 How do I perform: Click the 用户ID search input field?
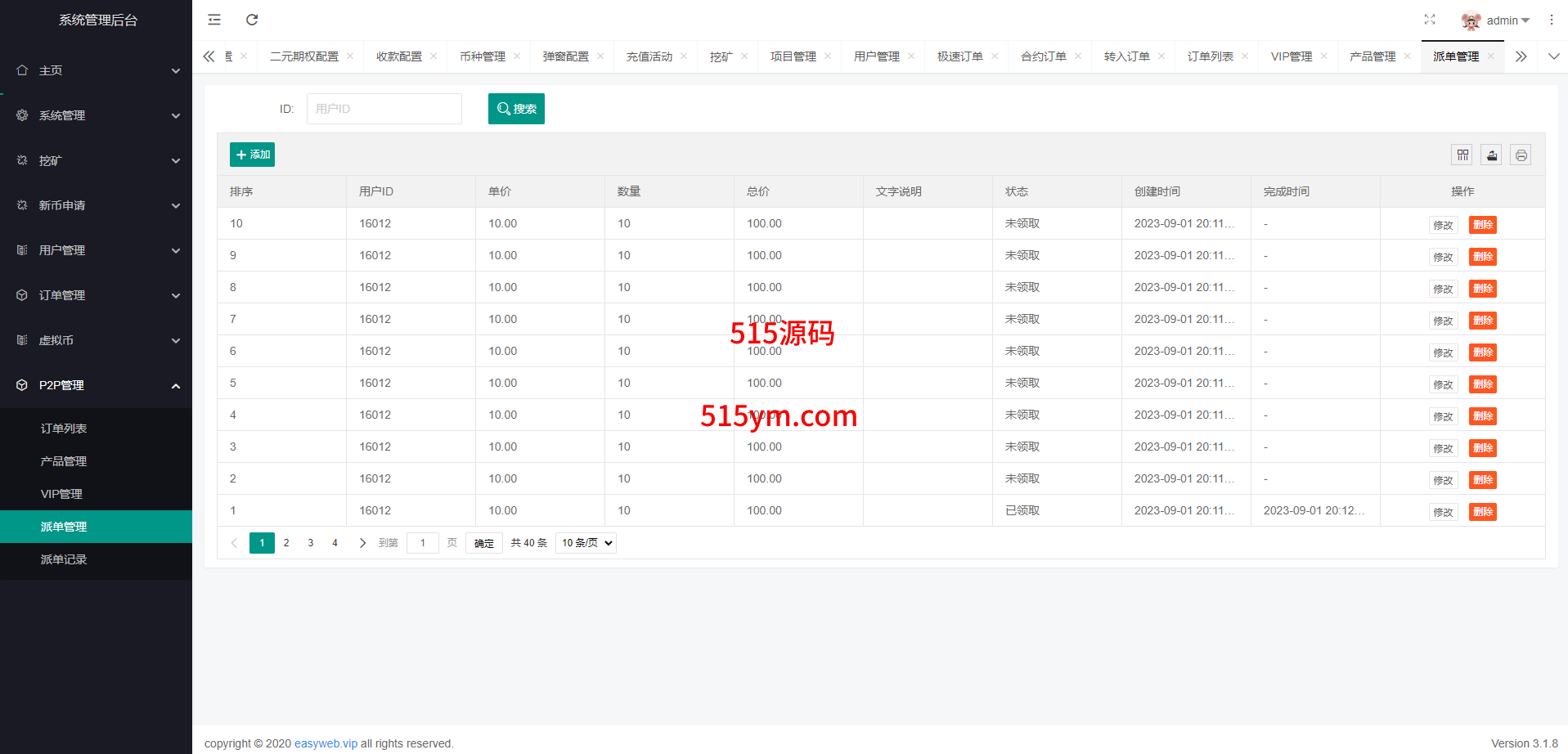(x=384, y=109)
